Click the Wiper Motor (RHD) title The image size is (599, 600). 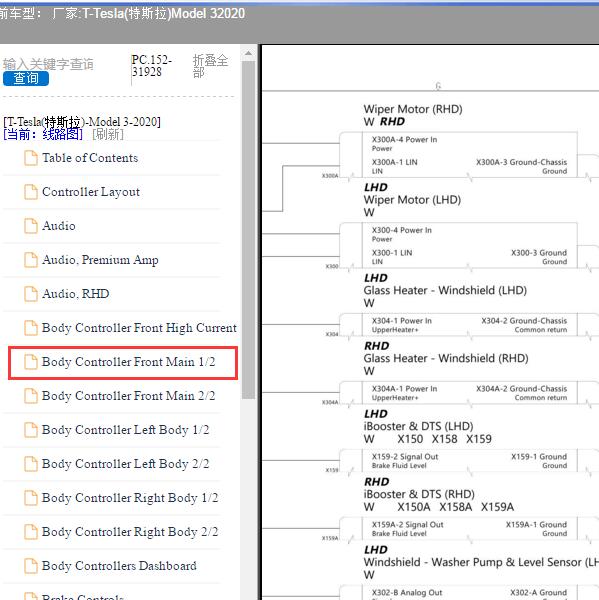(x=413, y=109)
